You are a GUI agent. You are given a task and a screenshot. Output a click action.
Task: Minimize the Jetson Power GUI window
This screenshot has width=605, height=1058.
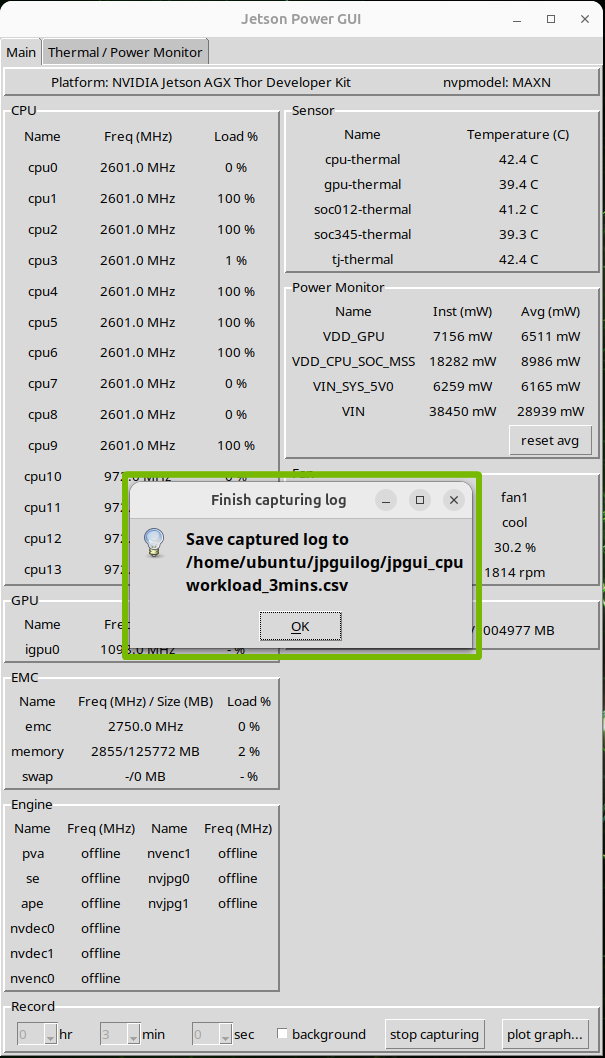517,19
